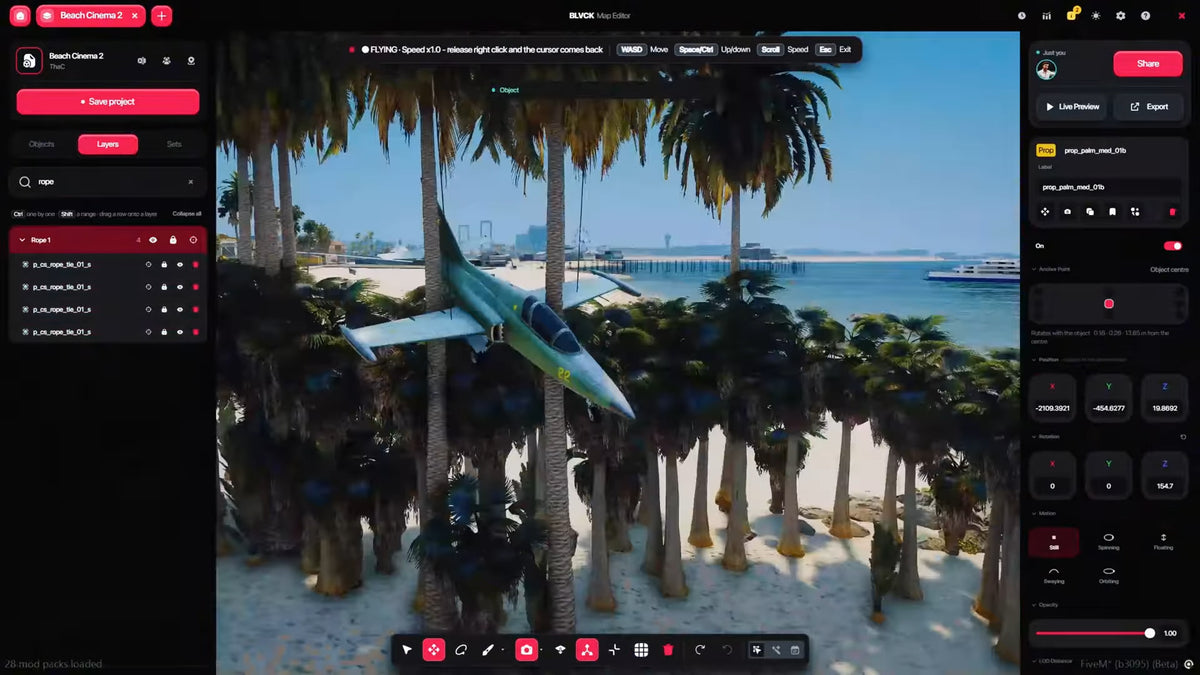
Task: Open the collaborators people icon
Action: pos(166,61)
